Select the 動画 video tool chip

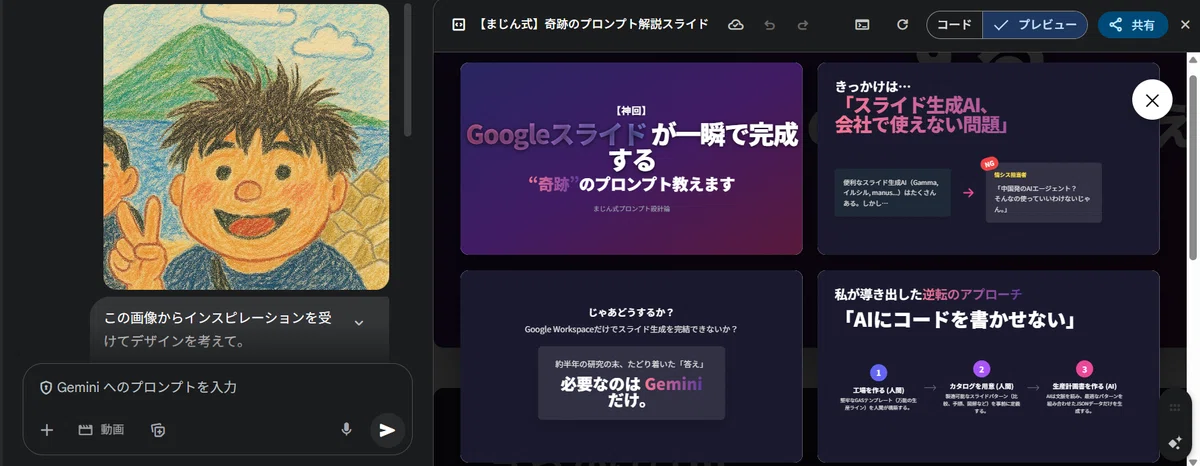(101, 430)
